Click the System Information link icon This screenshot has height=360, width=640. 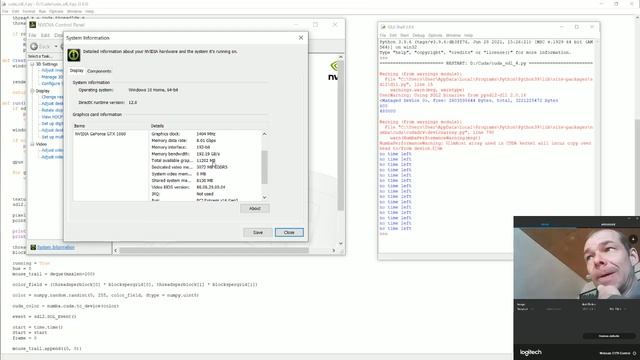point(33,247)
